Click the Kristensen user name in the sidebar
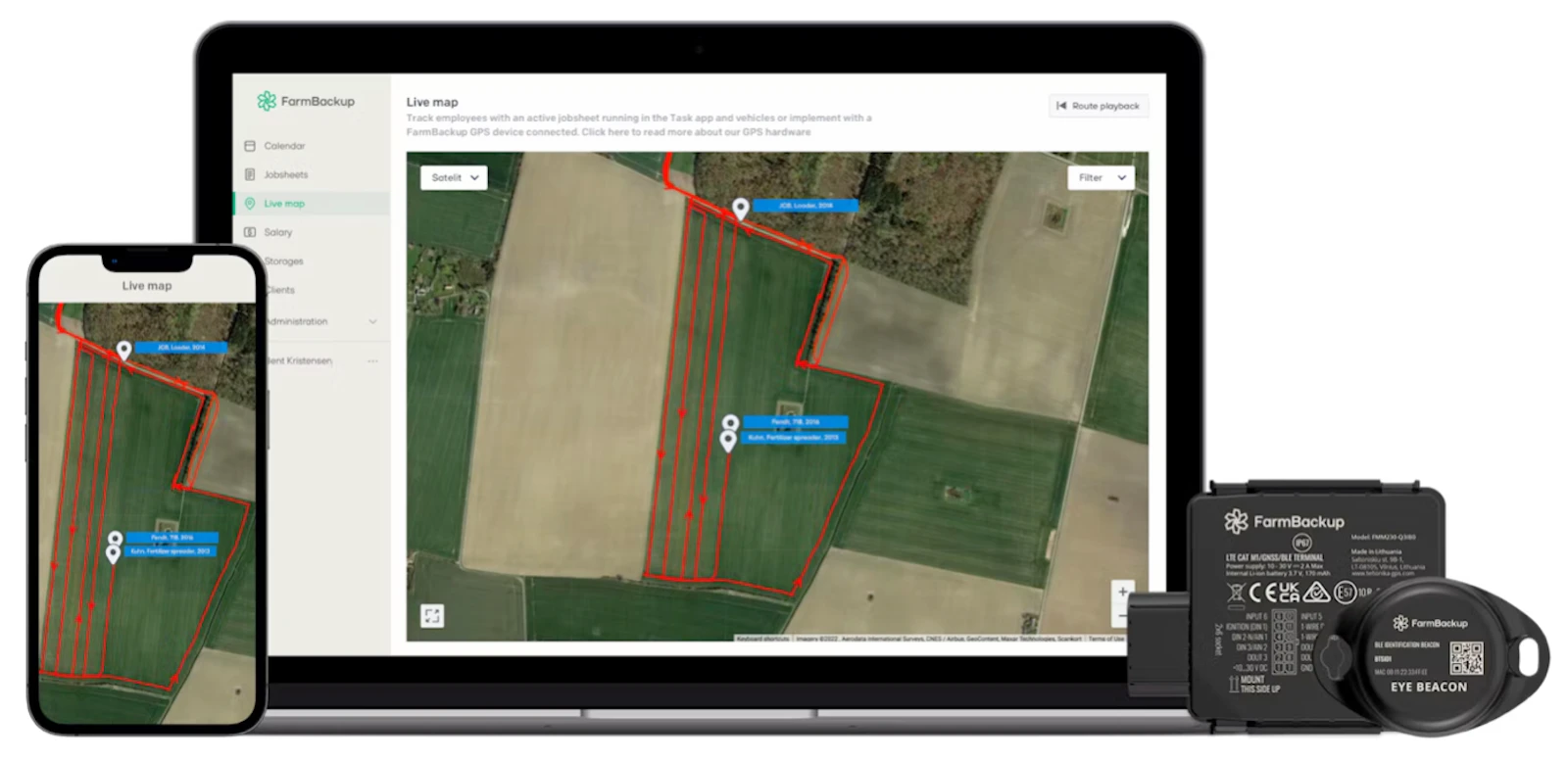 (300, 361)
